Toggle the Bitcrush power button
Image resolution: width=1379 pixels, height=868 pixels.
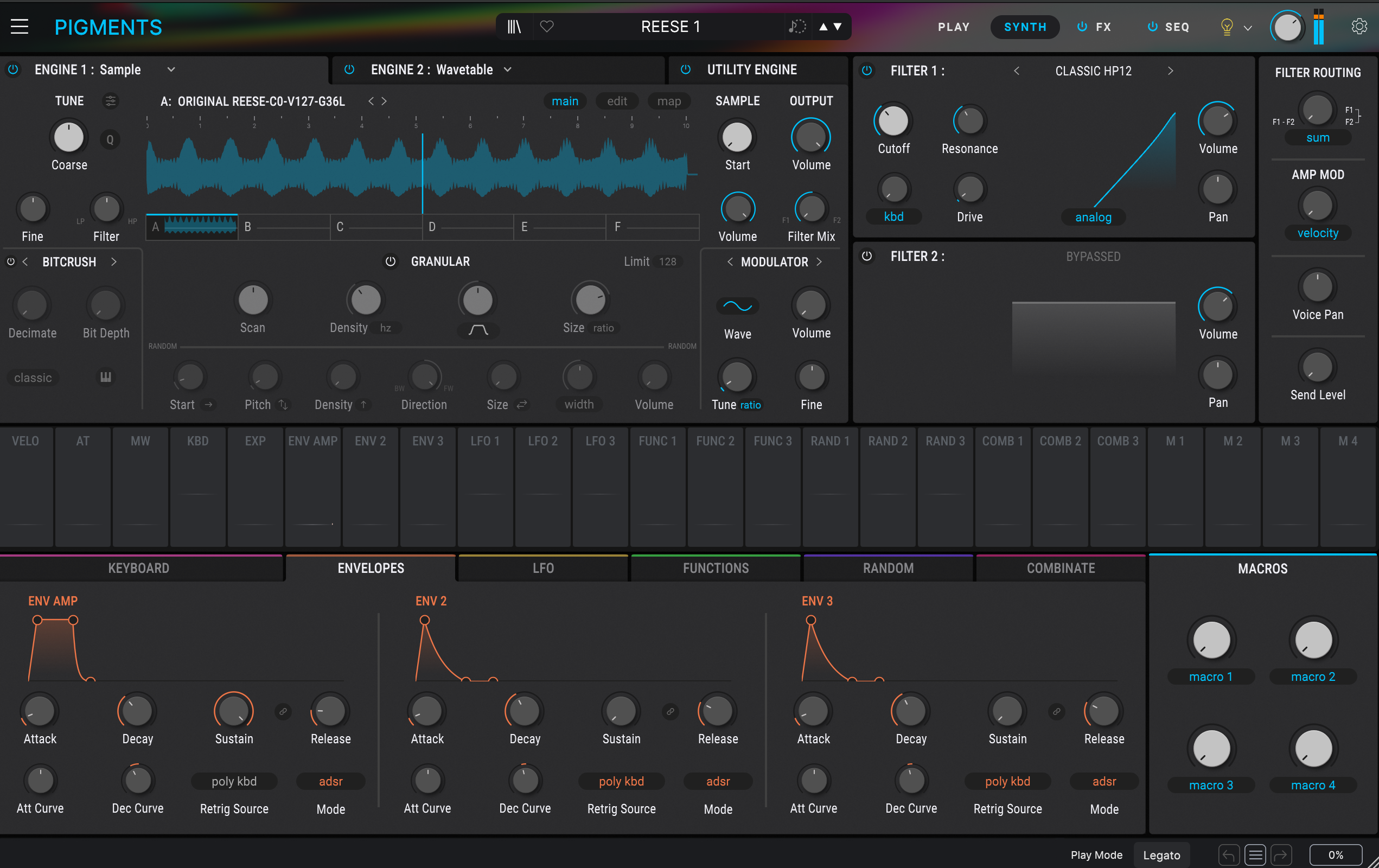(x=10, y=261)
